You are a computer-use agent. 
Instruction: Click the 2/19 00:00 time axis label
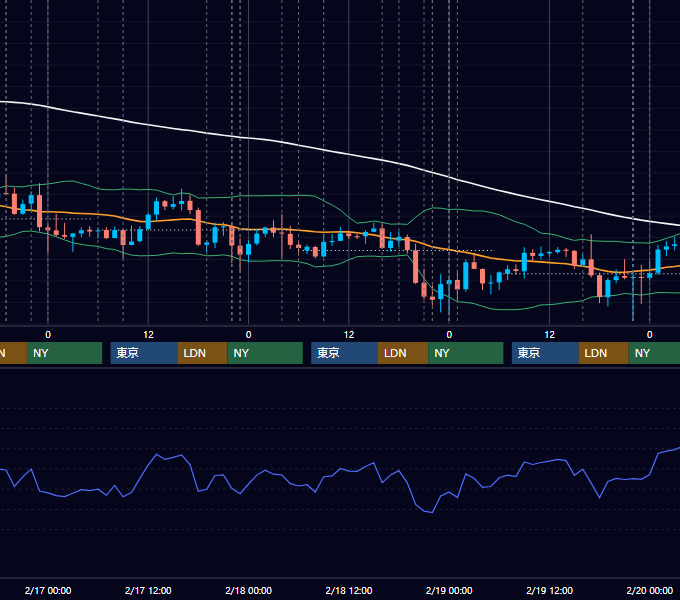[x=449, y=590]
